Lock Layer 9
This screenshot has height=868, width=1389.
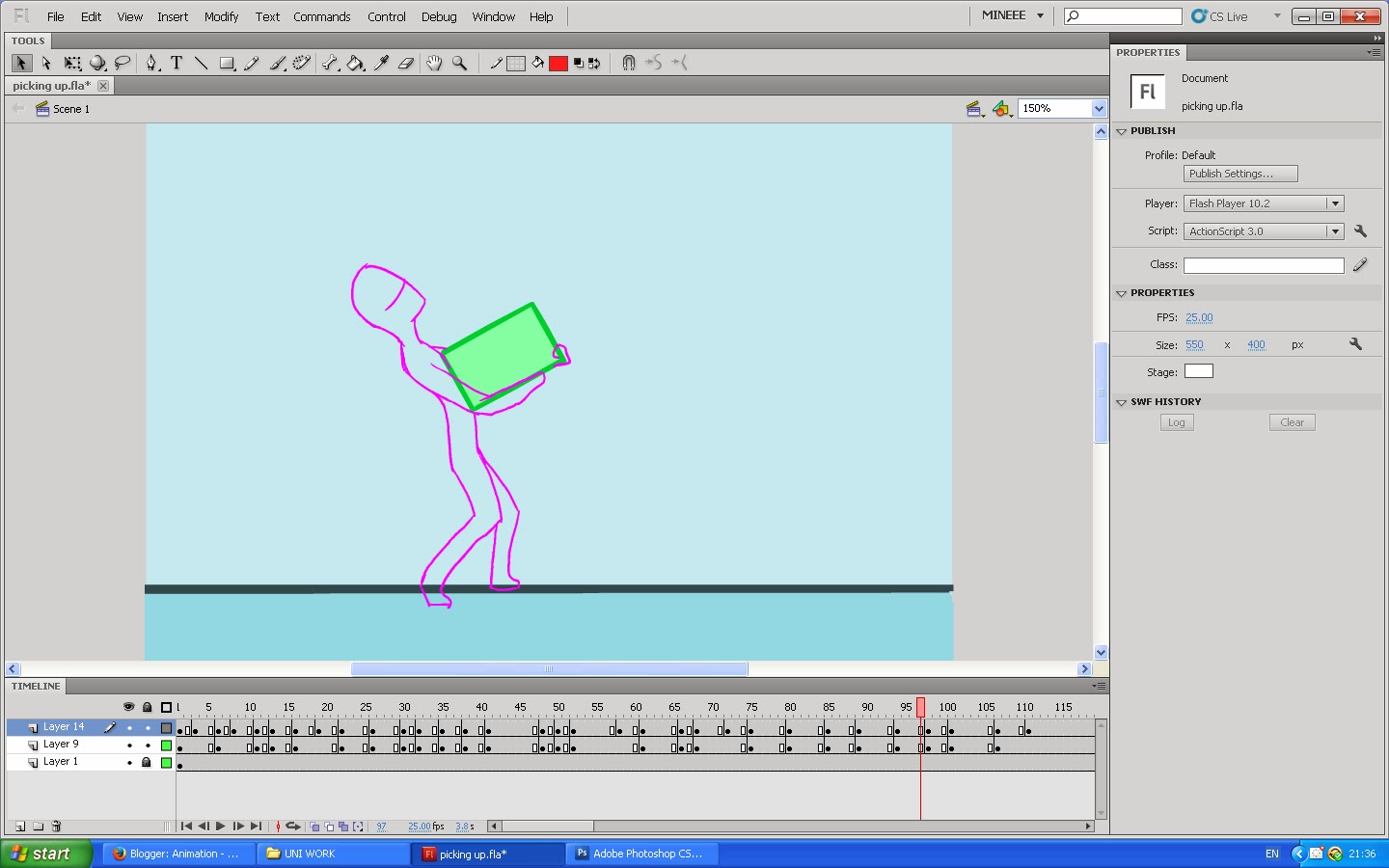coord(148,746)
